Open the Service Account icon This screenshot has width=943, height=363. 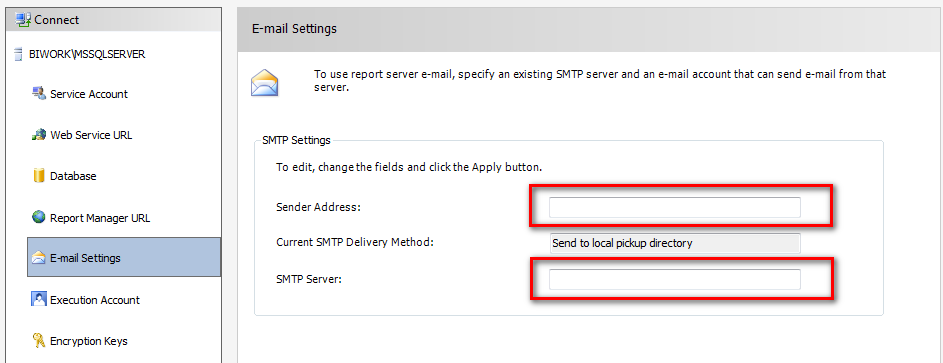tap(39, 94)
